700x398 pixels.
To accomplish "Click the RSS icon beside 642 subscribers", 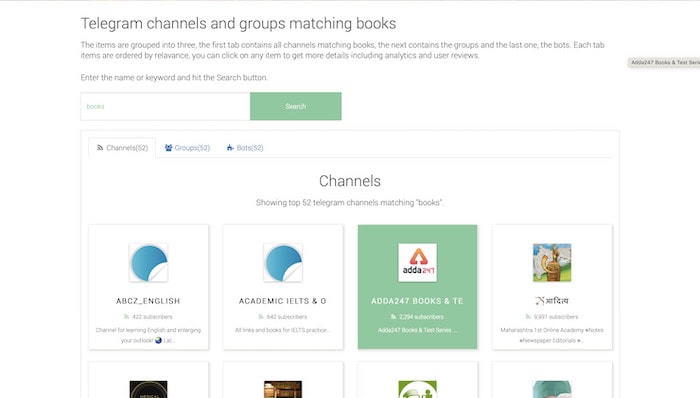I will point(261,317).
